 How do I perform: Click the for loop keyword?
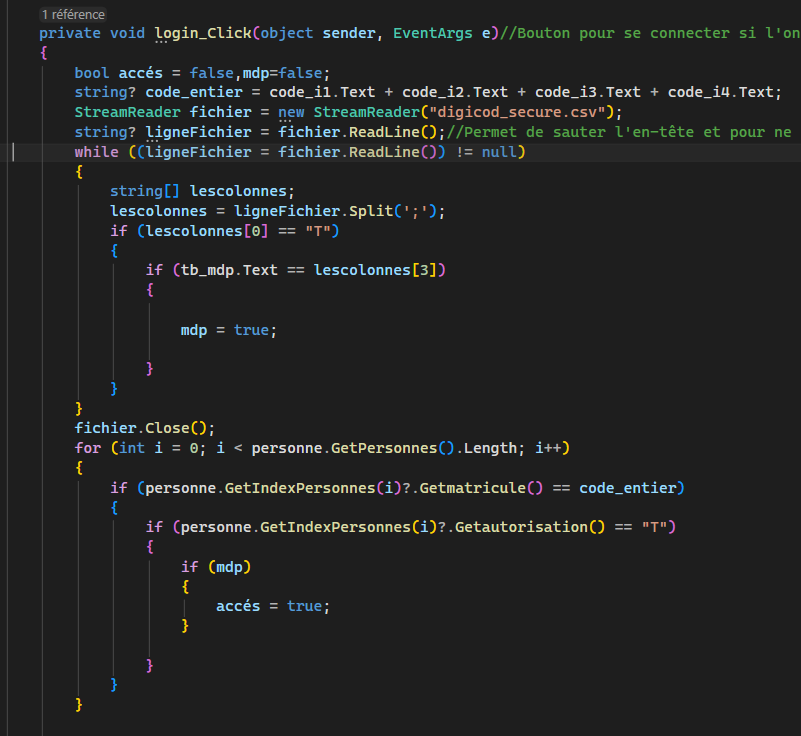point(86,448)
